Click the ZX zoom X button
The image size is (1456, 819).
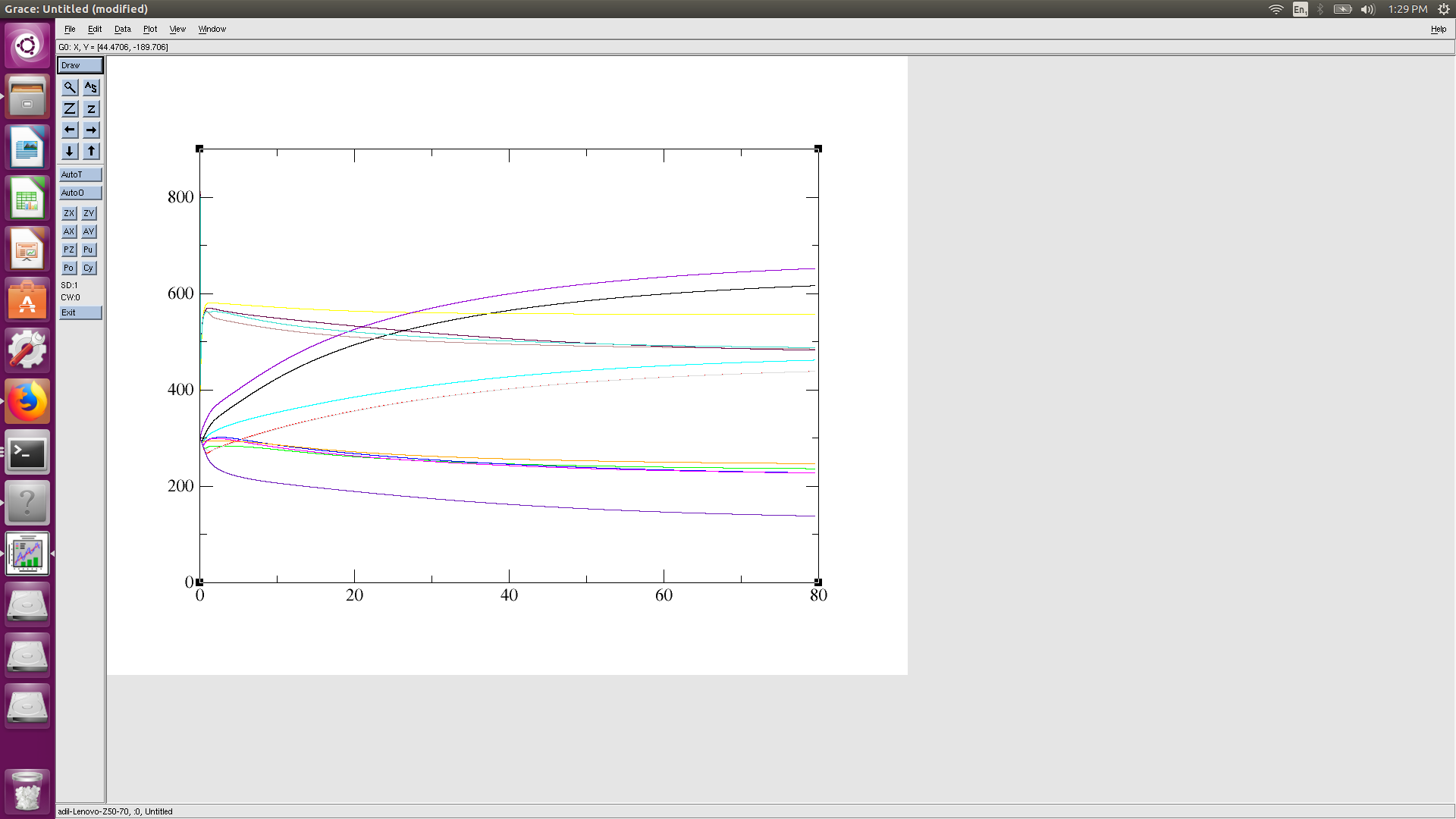point(69,213)
